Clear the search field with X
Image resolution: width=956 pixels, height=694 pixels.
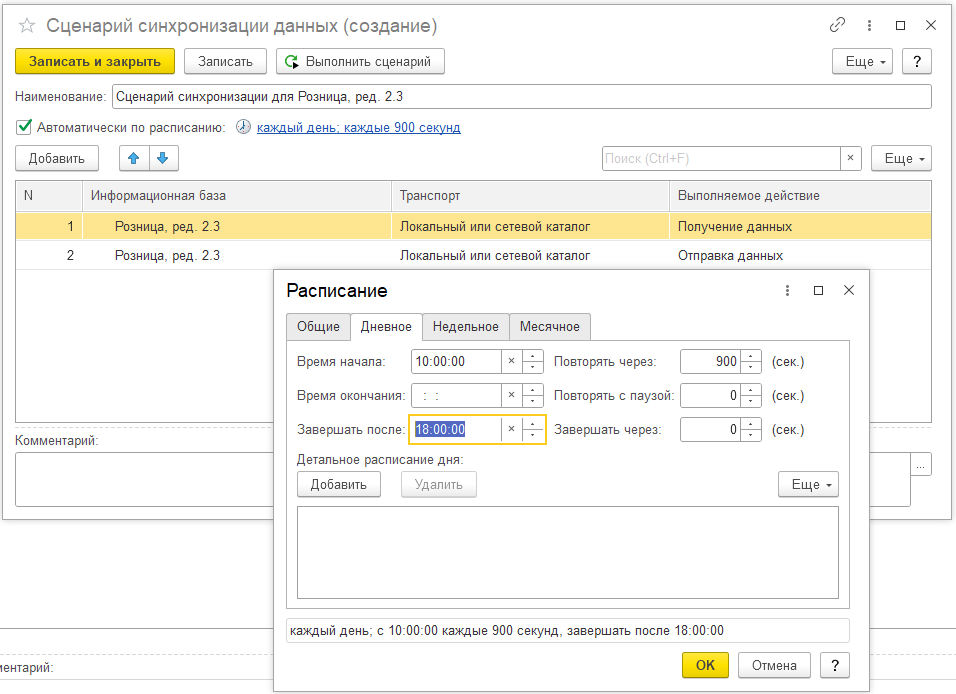(850, 158)
